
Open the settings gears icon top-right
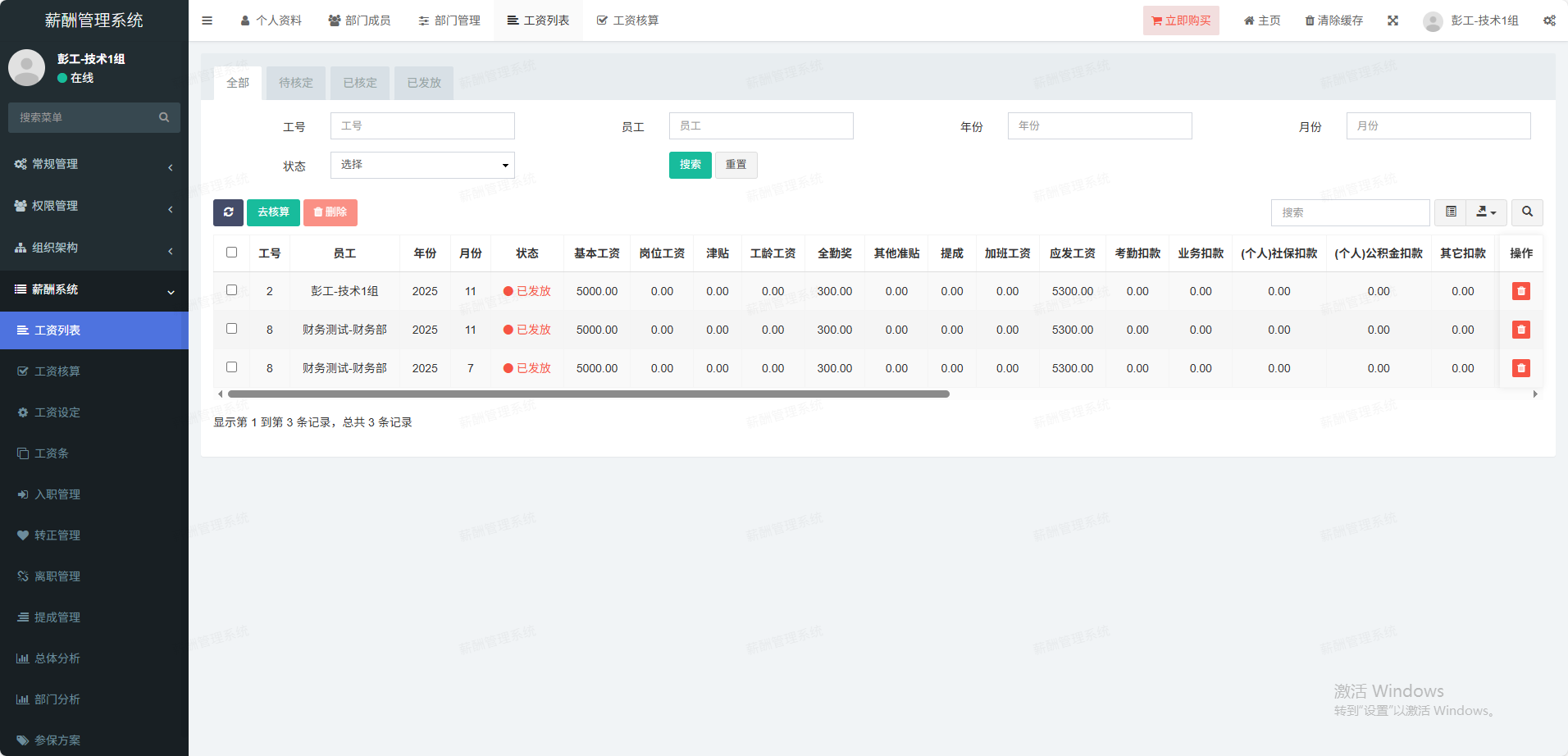point(1548,20)
